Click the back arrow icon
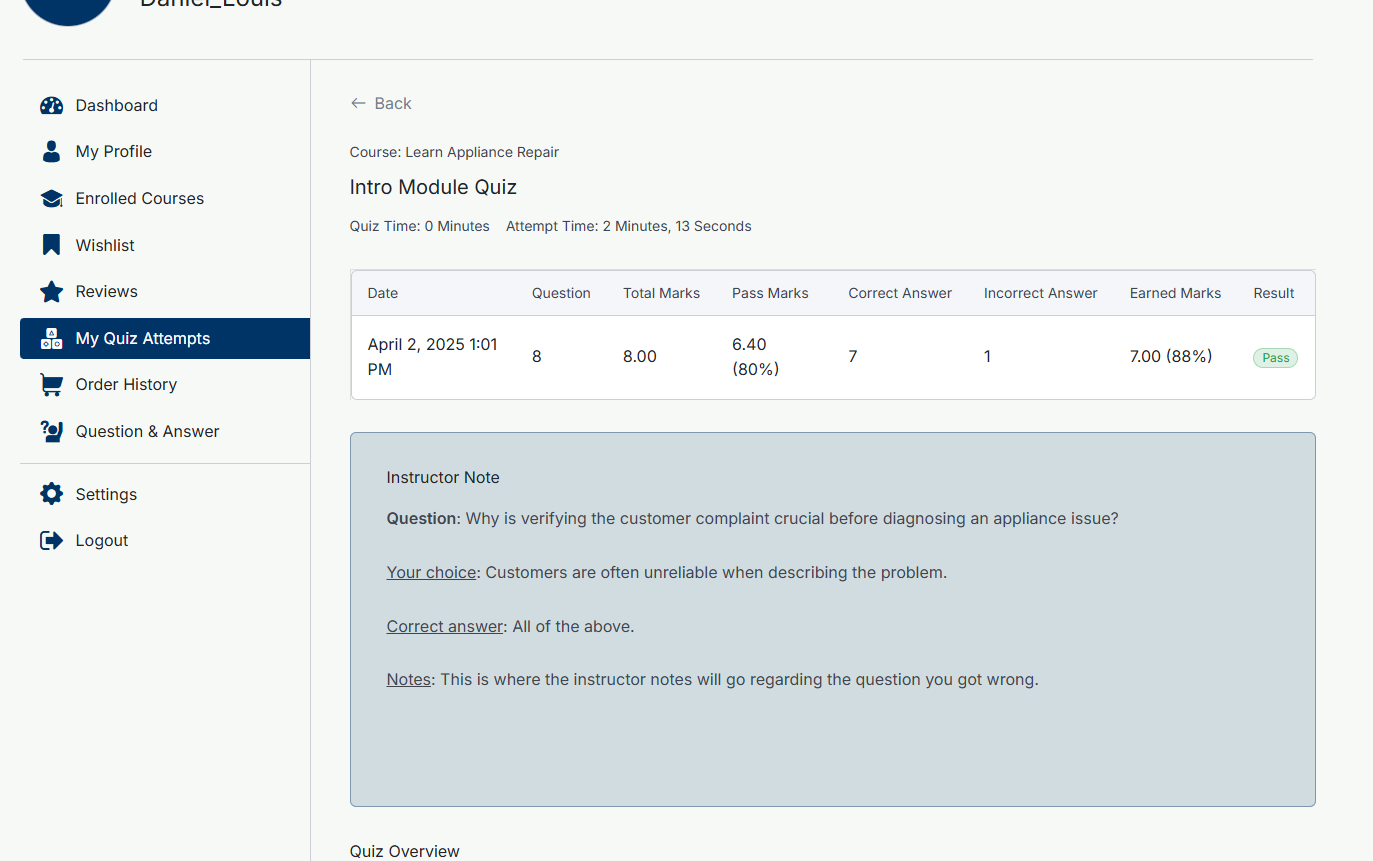1373x861 pixels. [358, 104]
